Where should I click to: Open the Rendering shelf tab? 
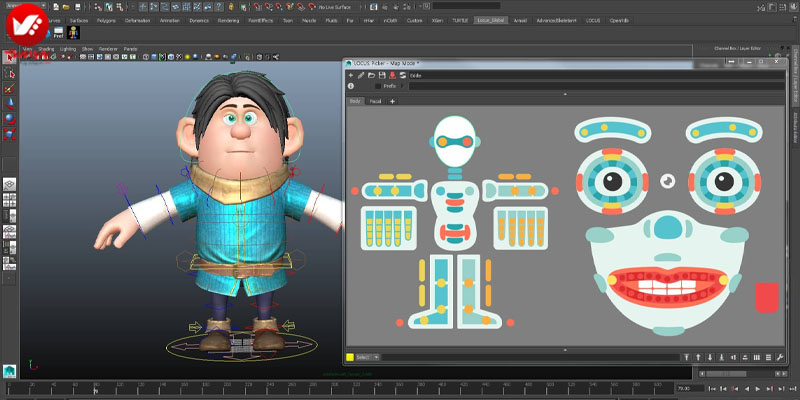tap(228, 21)
